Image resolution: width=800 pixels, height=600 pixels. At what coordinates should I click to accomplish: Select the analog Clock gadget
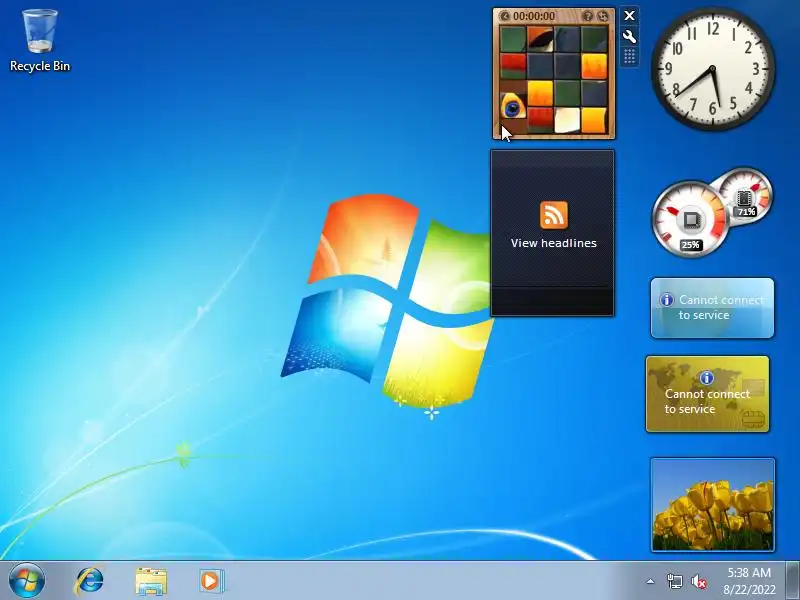coord(713,68)
